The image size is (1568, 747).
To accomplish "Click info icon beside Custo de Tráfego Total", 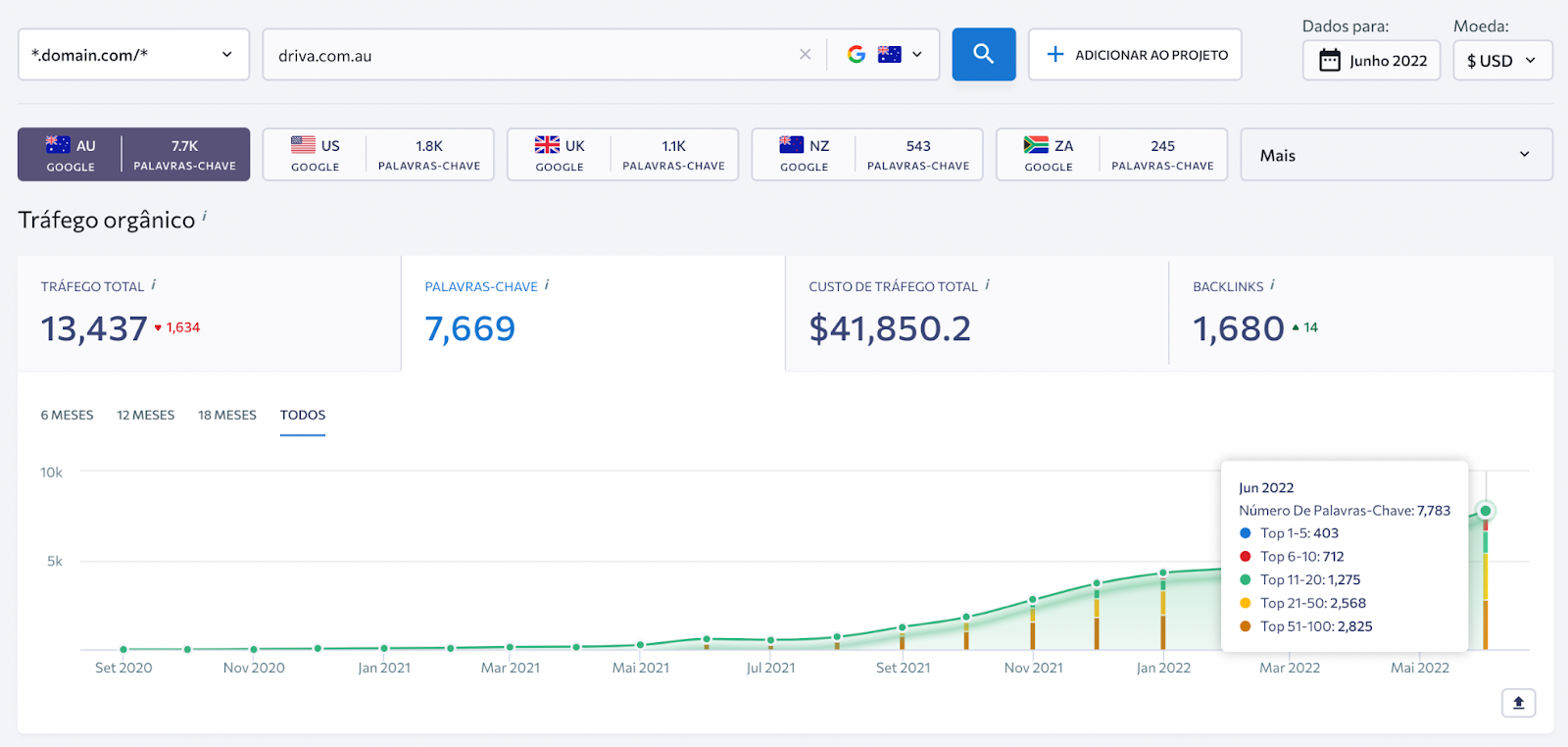I will pos(987,284).
